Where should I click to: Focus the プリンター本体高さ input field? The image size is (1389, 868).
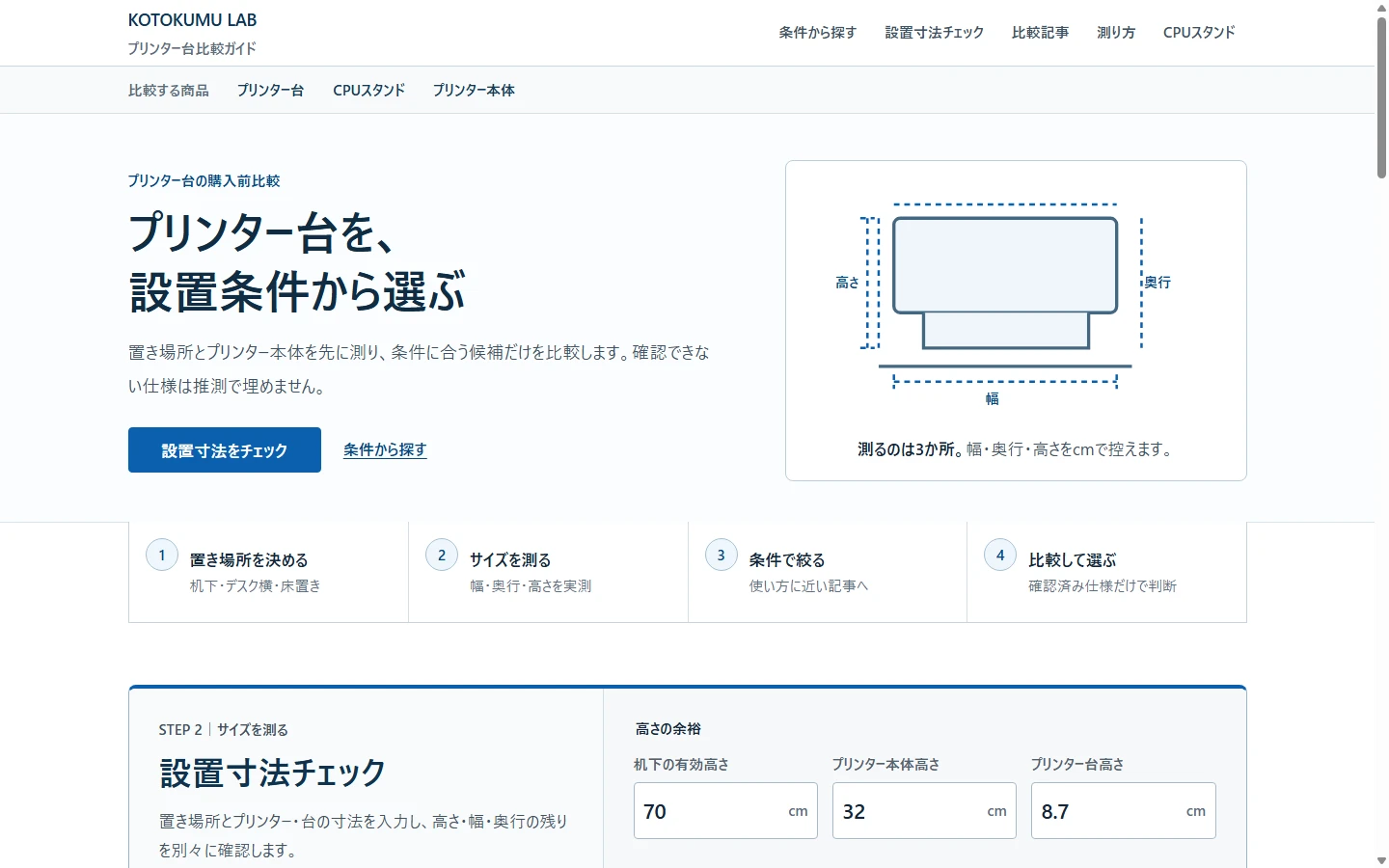click(x=924, y=811)
